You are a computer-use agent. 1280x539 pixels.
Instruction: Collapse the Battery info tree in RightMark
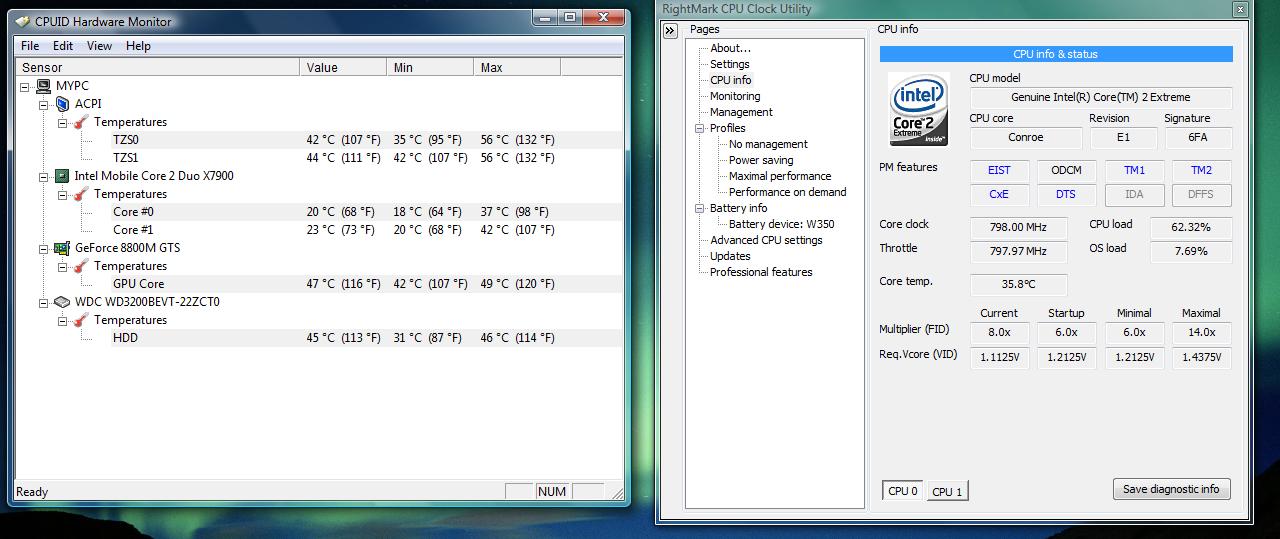[700, 209]
